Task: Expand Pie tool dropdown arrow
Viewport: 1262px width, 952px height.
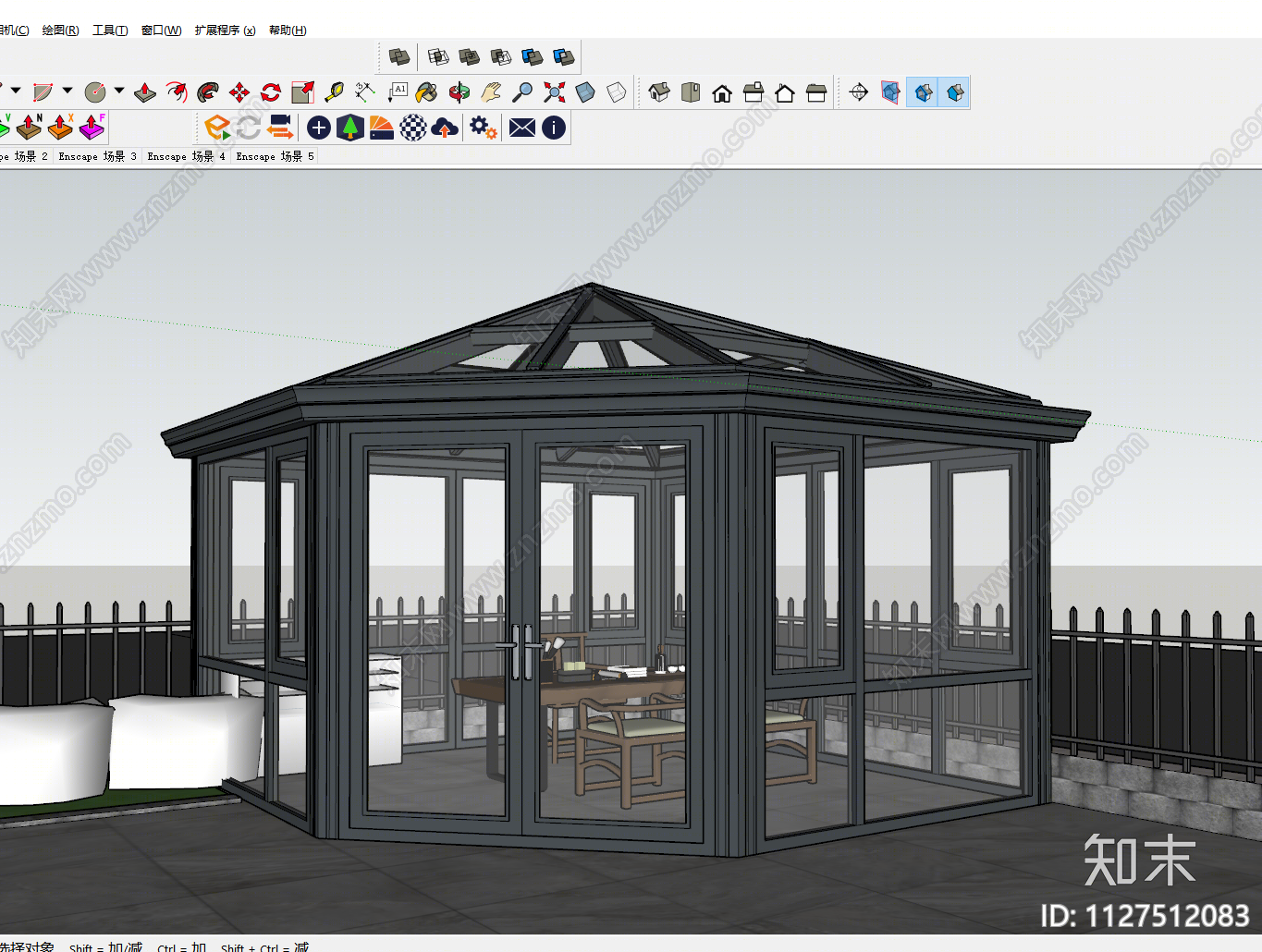Action: [119, 91]
